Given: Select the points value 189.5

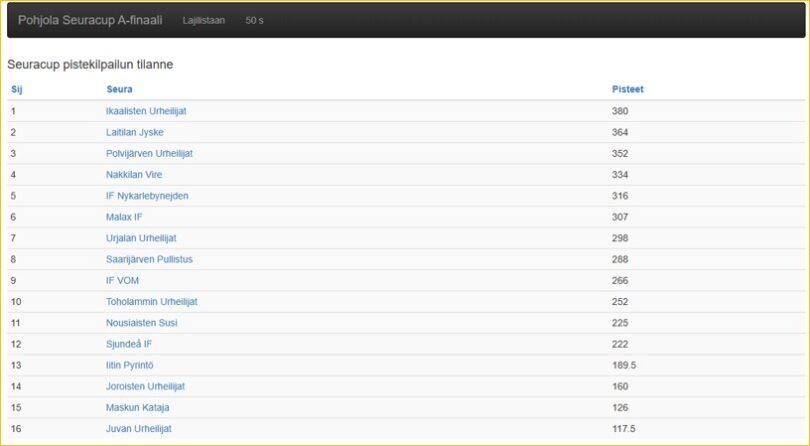Looking at the screenshot, I should click(624, 365).
